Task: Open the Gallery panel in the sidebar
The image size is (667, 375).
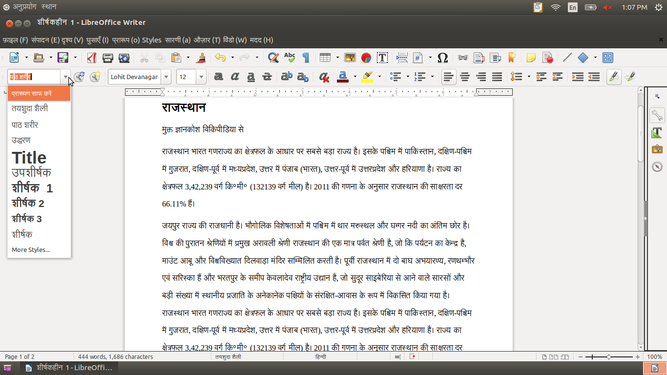Action: point(657,149)
